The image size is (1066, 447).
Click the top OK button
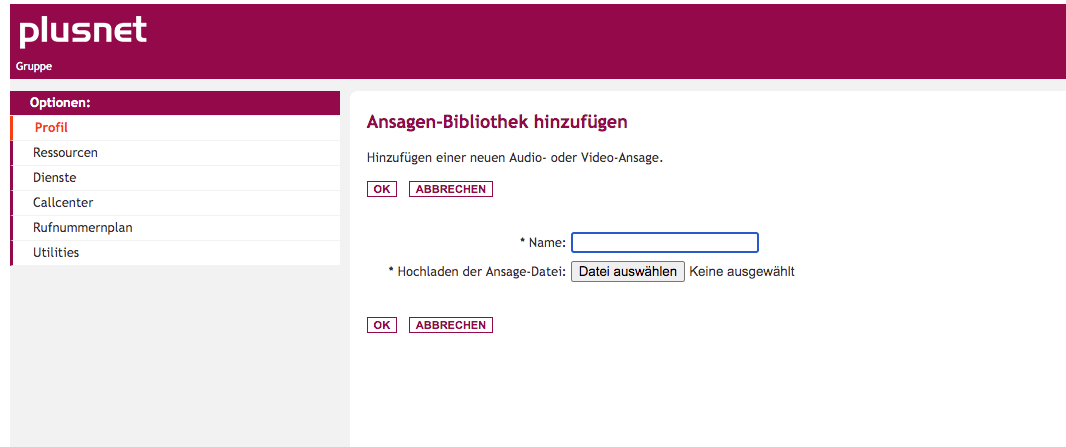381,189
